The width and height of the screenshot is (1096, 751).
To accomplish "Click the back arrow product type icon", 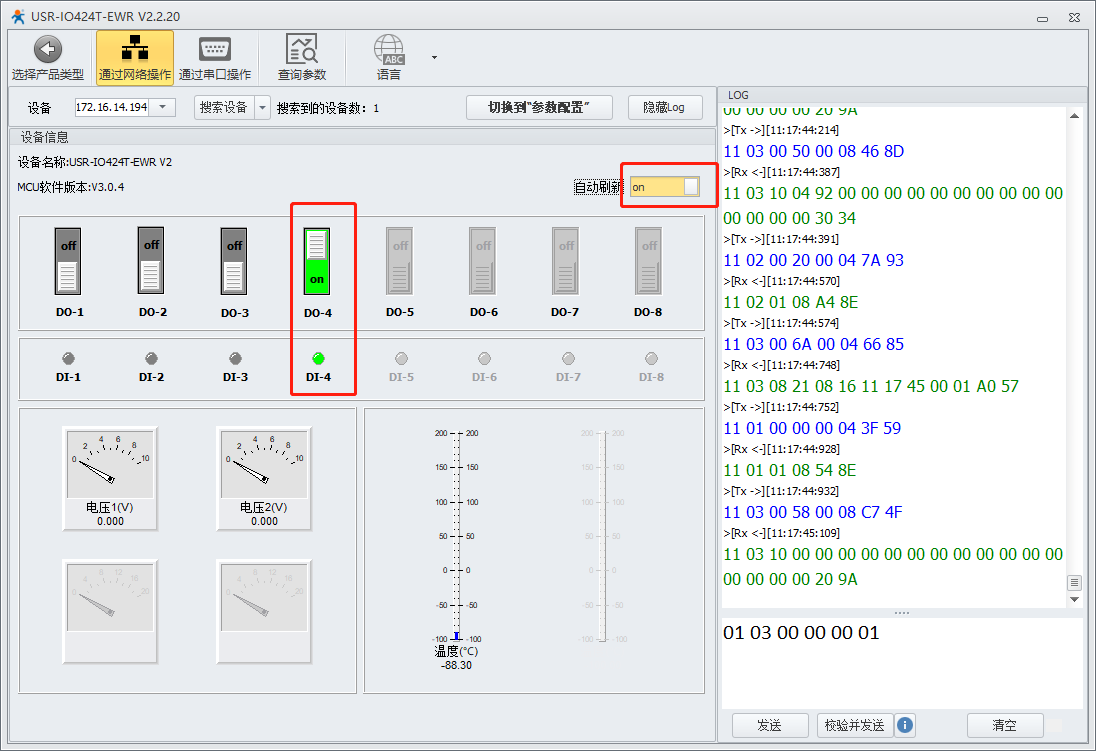I will click(x=48, y=50).
